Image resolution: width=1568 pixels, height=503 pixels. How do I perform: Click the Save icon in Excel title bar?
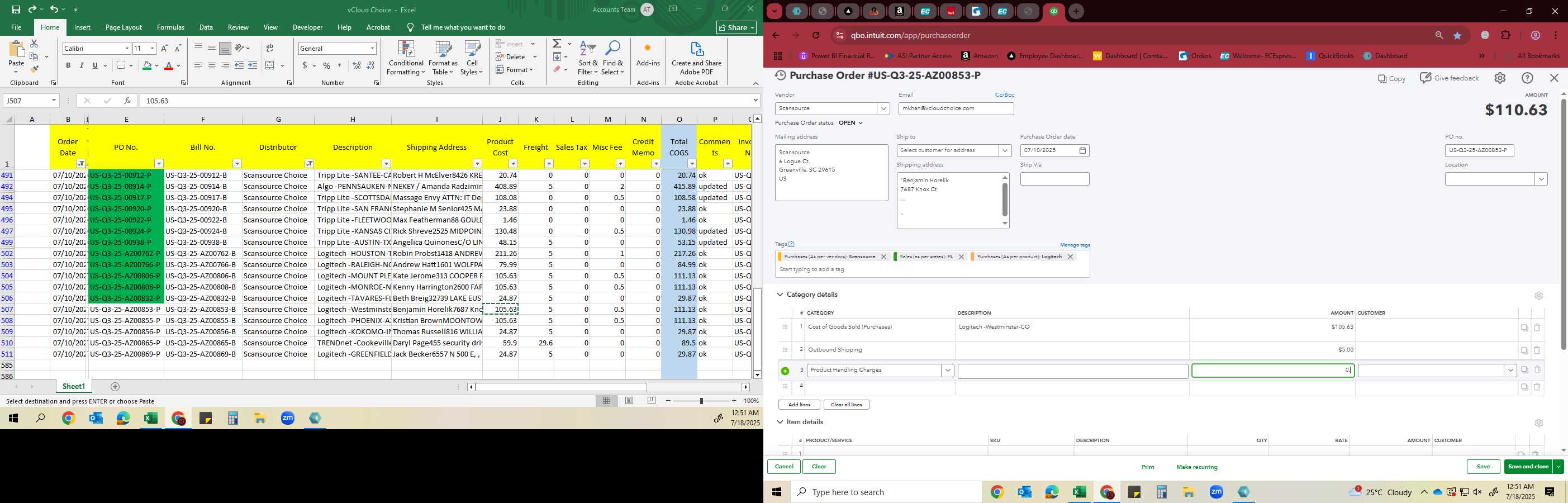tap(16, 9)
